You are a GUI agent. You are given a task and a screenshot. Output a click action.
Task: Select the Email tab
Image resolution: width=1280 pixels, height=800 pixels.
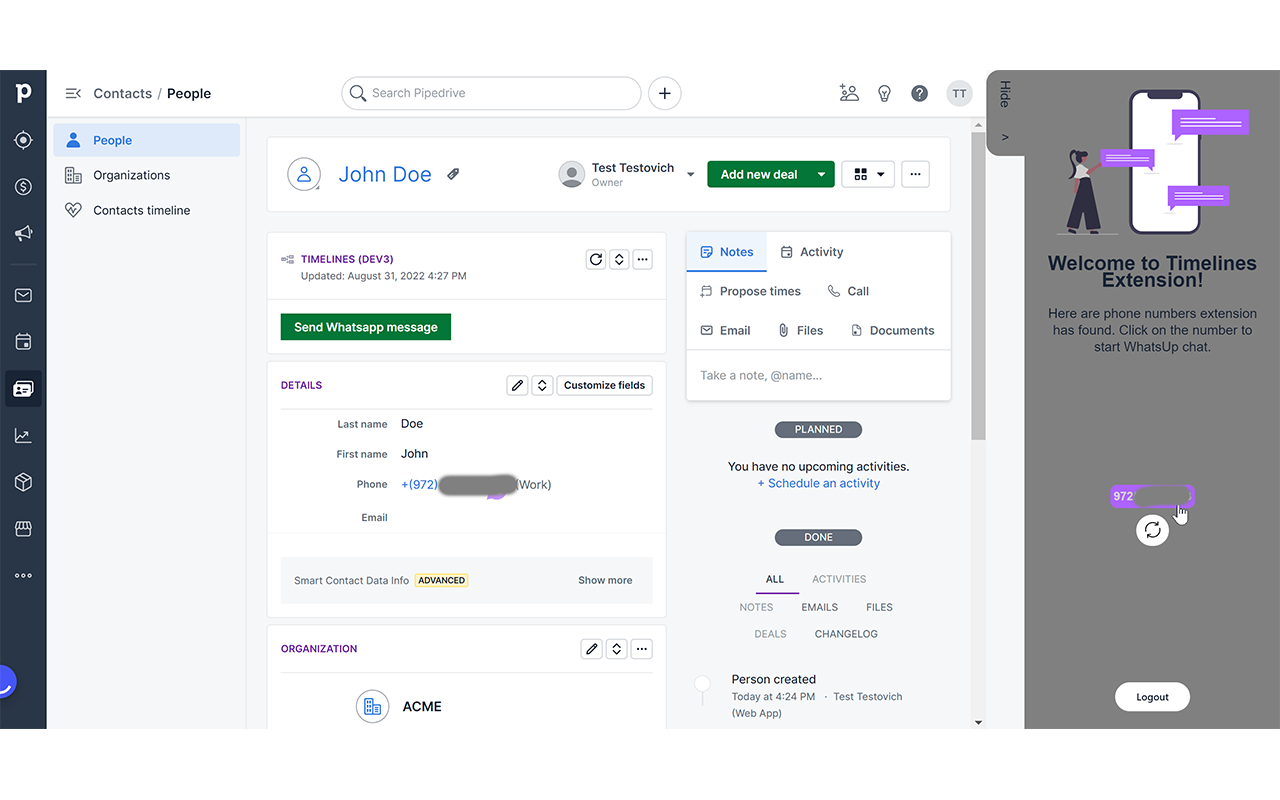(726, 330)
